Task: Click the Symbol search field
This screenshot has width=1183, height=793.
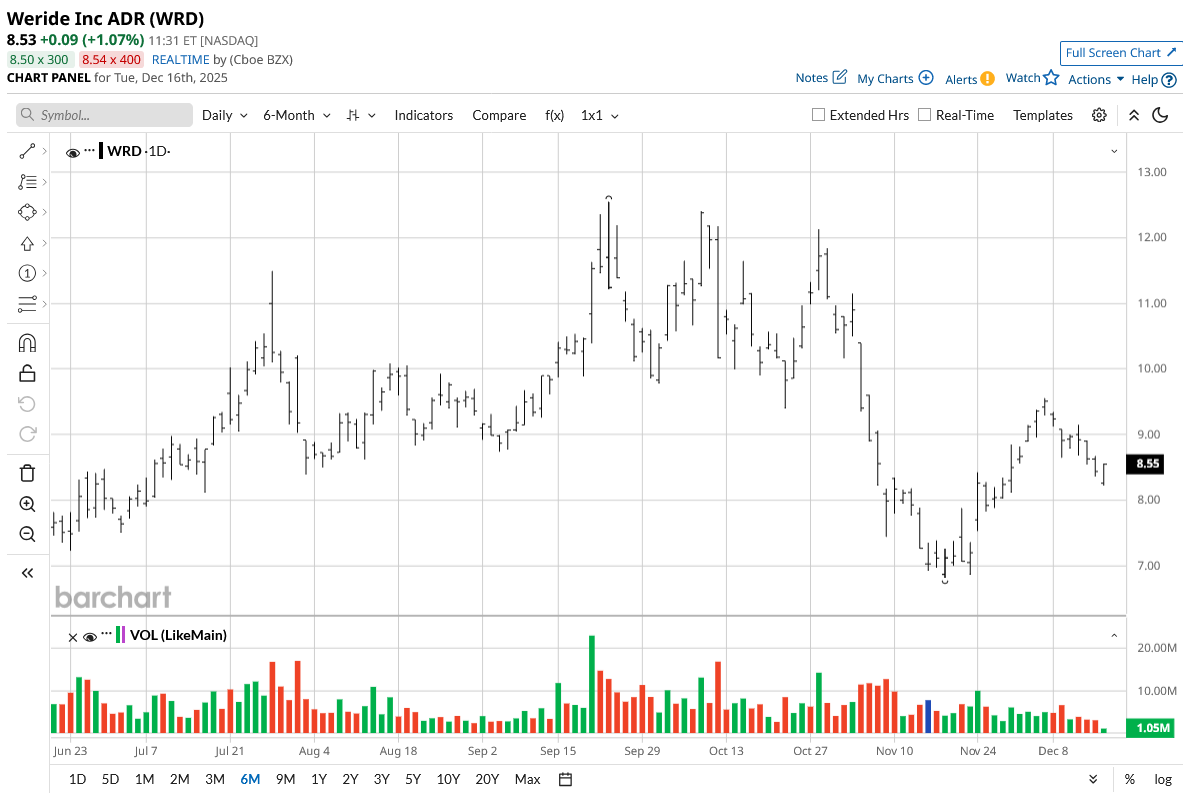Action: pyautogui.click(x=104, y=115)
